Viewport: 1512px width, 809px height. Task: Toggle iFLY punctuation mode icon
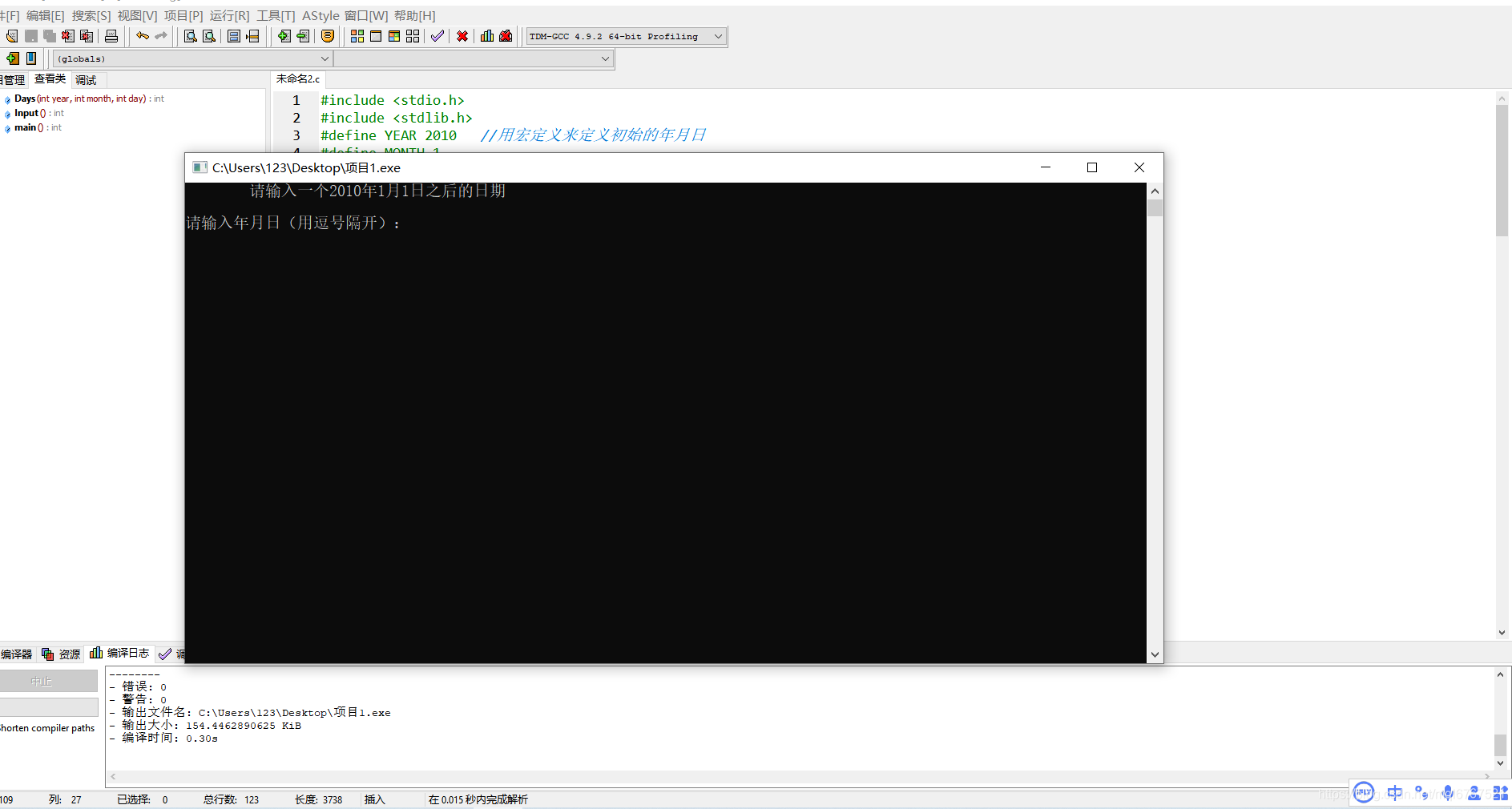[x=1421, y=793]
